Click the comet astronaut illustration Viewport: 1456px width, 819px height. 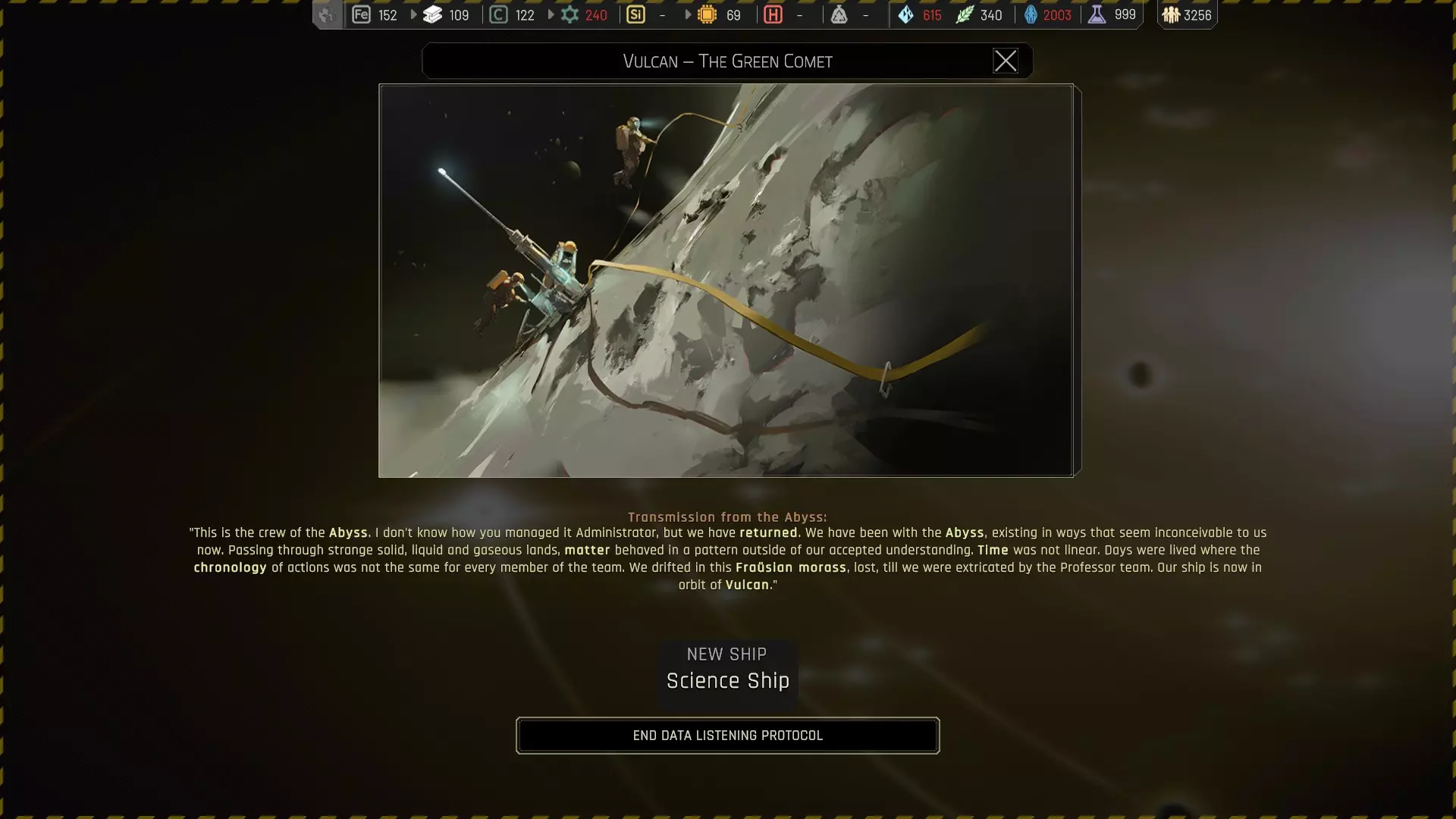tap(726, 280)
